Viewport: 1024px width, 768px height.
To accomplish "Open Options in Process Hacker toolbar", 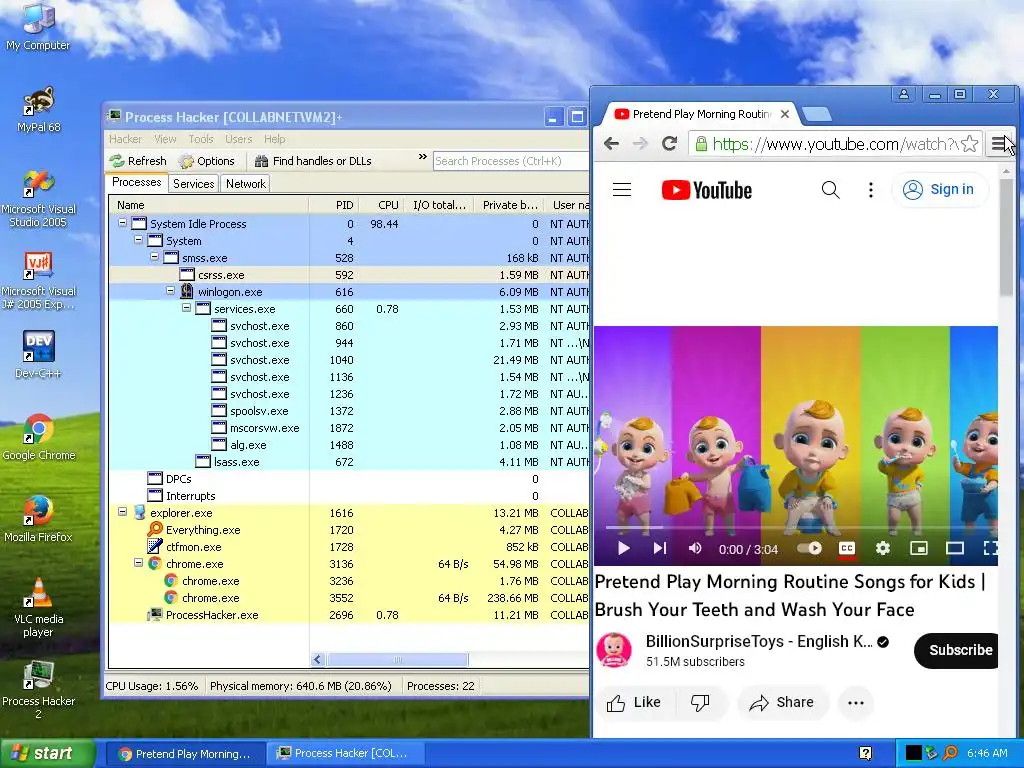I will 207,161.
